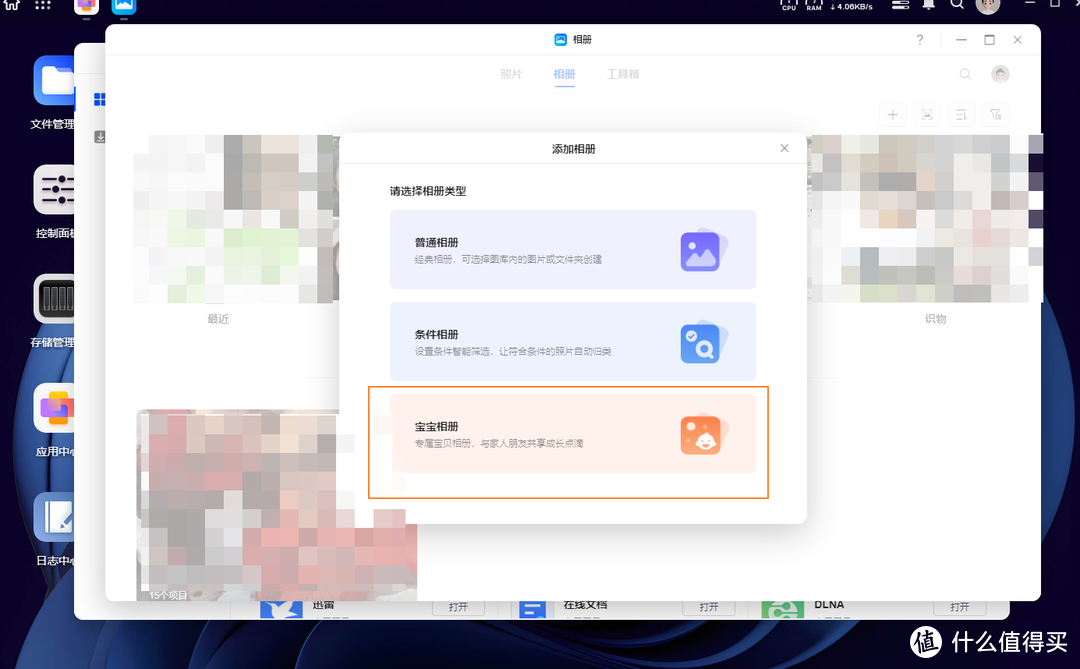Select the image recognition search icon
The image size is (1080, 669).
point(927,114)
